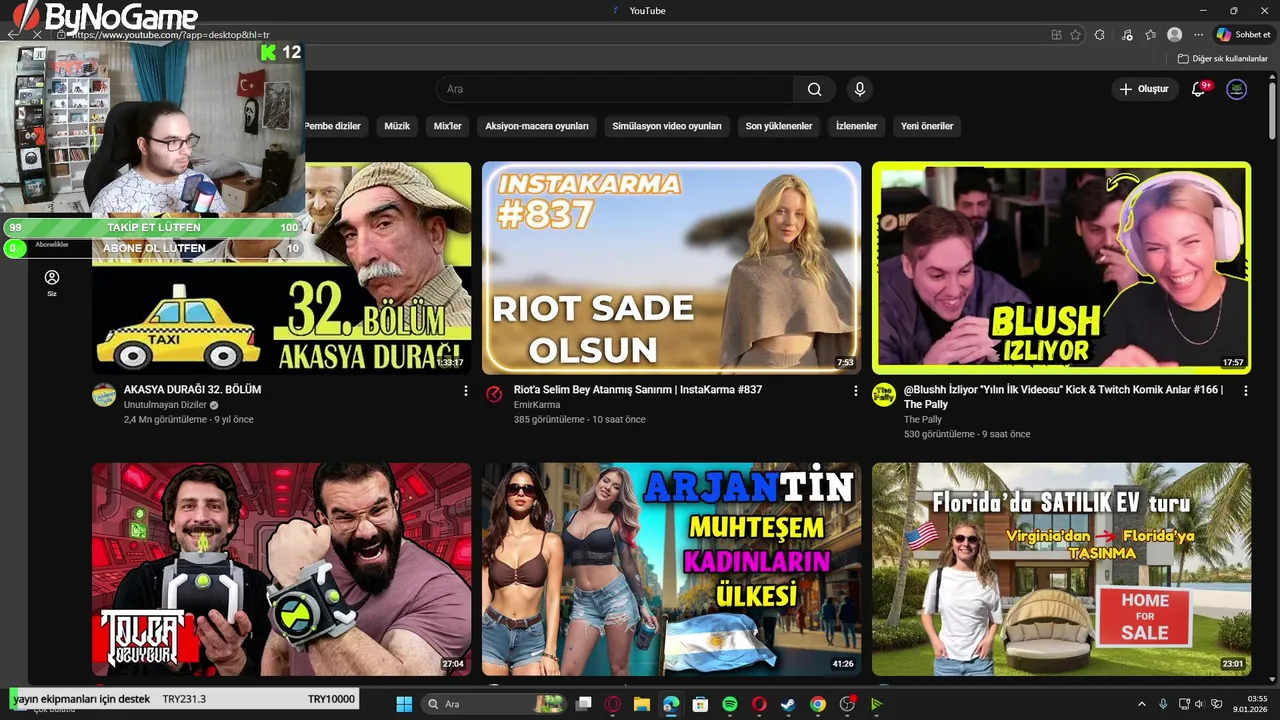This screenshot has width=1280, height=720.
Task: Play the Tolga Özuygur Ben 10 thumbnail
Action: click(x=282, y=569)
